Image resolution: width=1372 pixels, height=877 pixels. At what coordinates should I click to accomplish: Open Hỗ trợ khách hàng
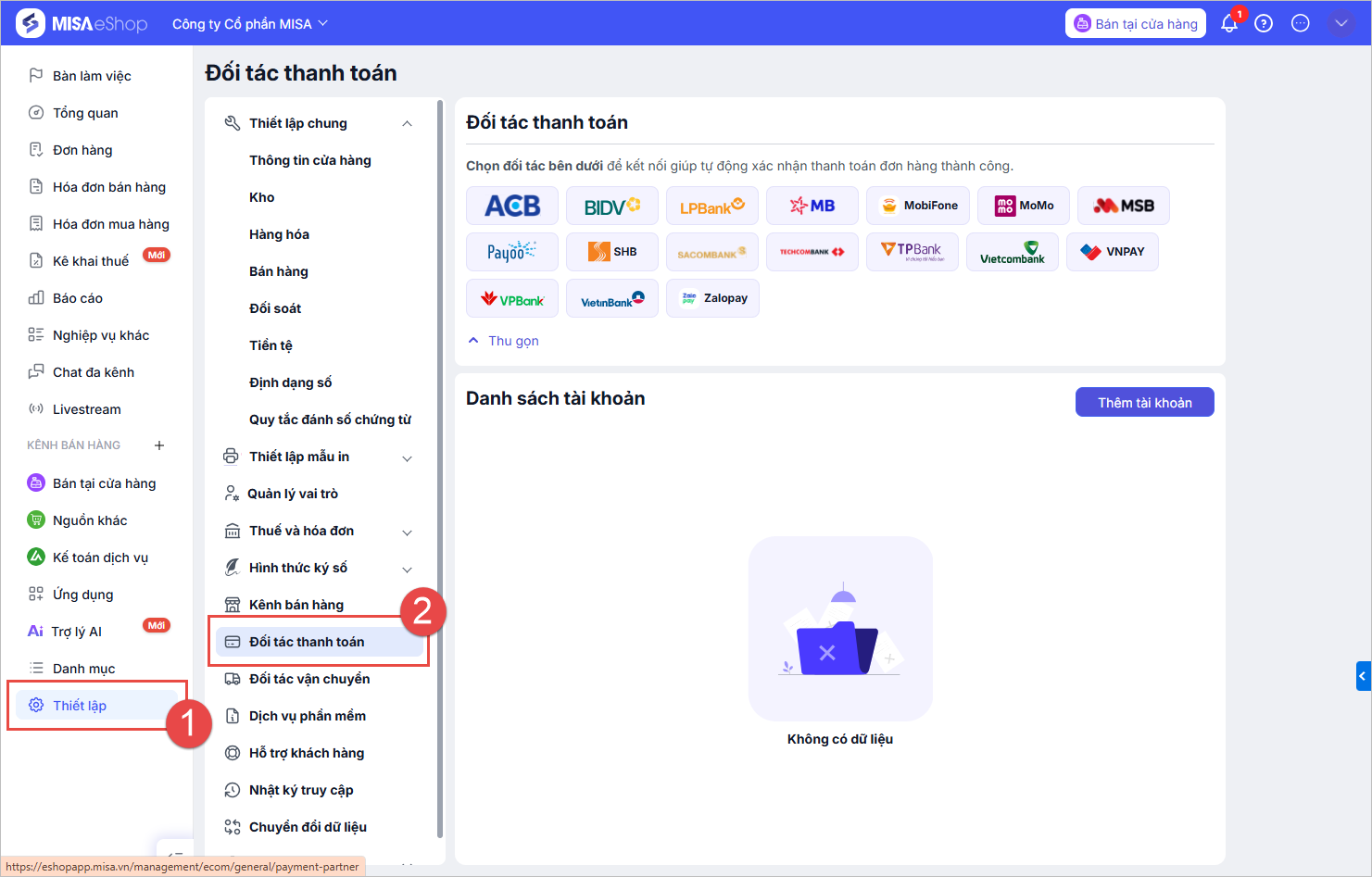307,753
